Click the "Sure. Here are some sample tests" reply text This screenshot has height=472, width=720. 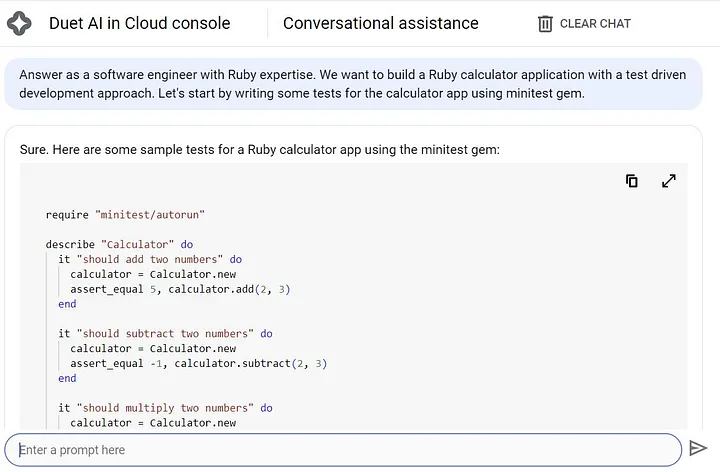coord(259,150)
